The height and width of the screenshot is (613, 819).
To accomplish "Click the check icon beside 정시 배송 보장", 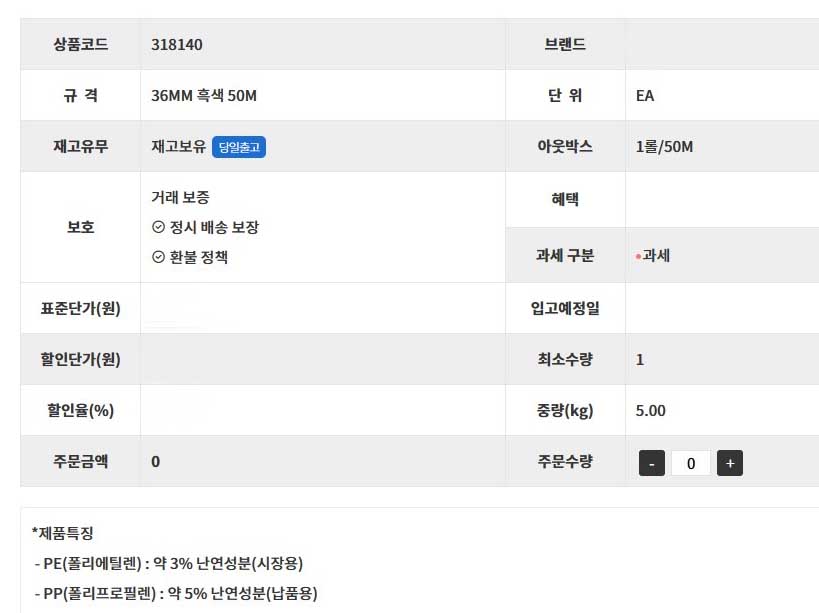I will [158, 227].
